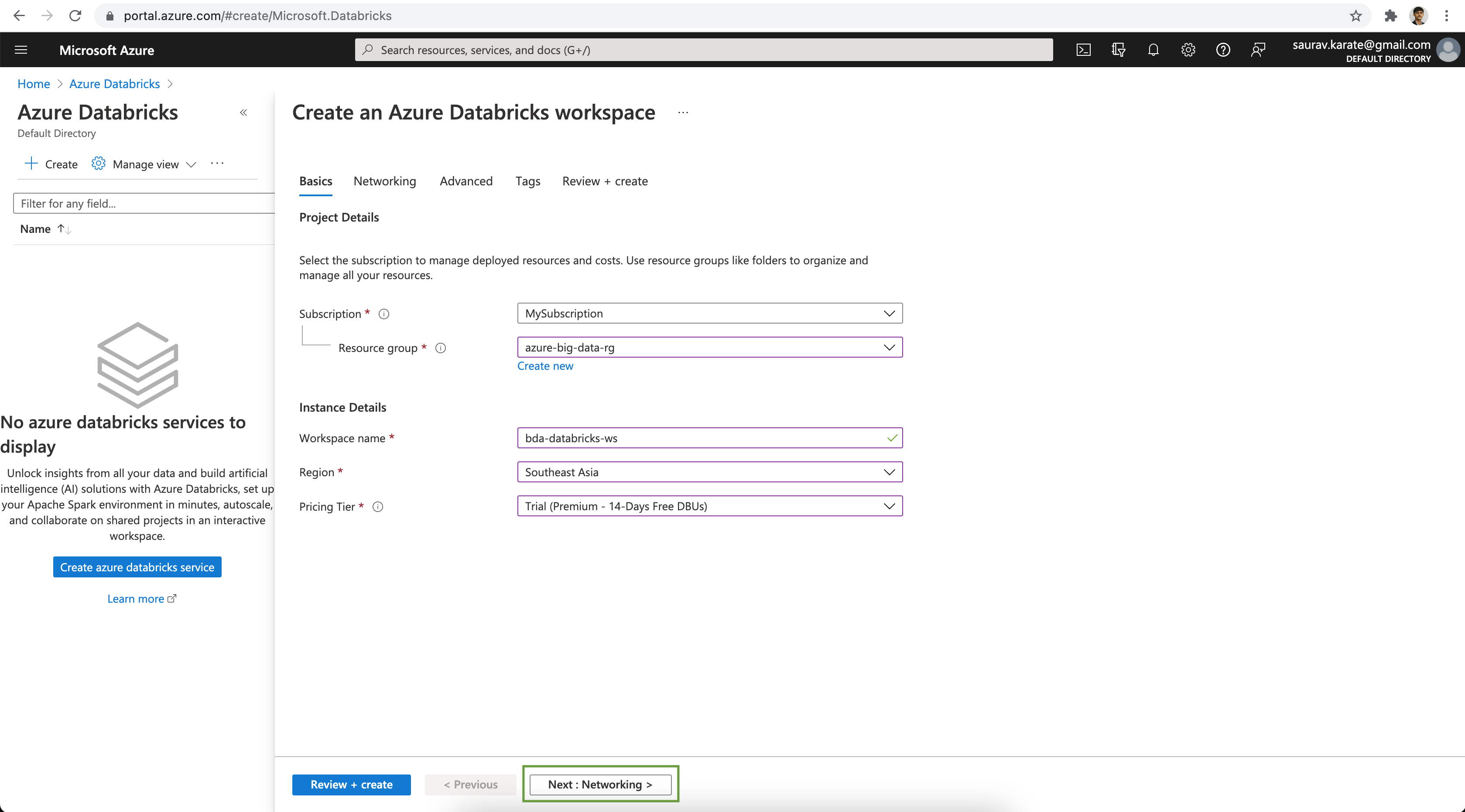Screen dimensions: 1465x812
Task: Open more options ellipsis next to Manage view
Action: coord(217,164)
